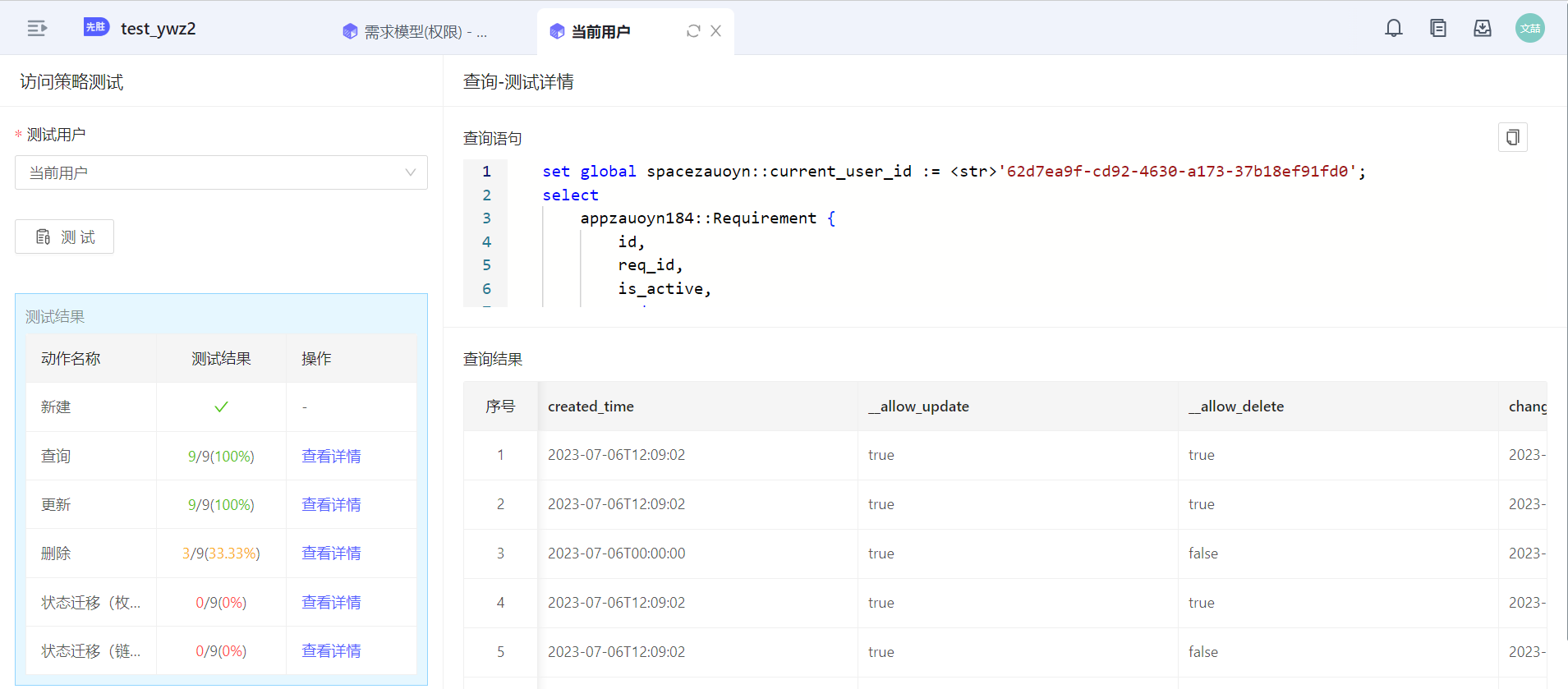The height and width of the screenshot is (689, 1568).
Task: Click the test_ywz2 project title
Action: click(158, 29)
